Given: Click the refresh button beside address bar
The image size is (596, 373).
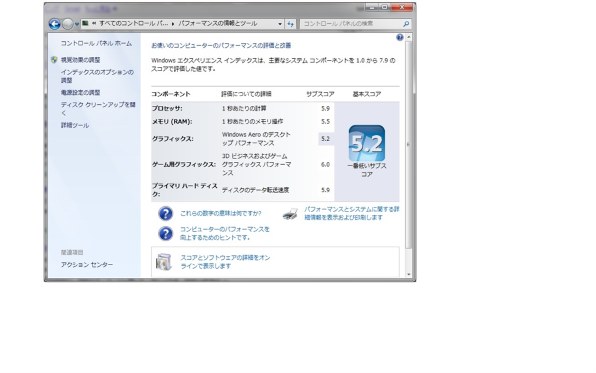Looking at the screenshot, I should click(x=291, y=24).
